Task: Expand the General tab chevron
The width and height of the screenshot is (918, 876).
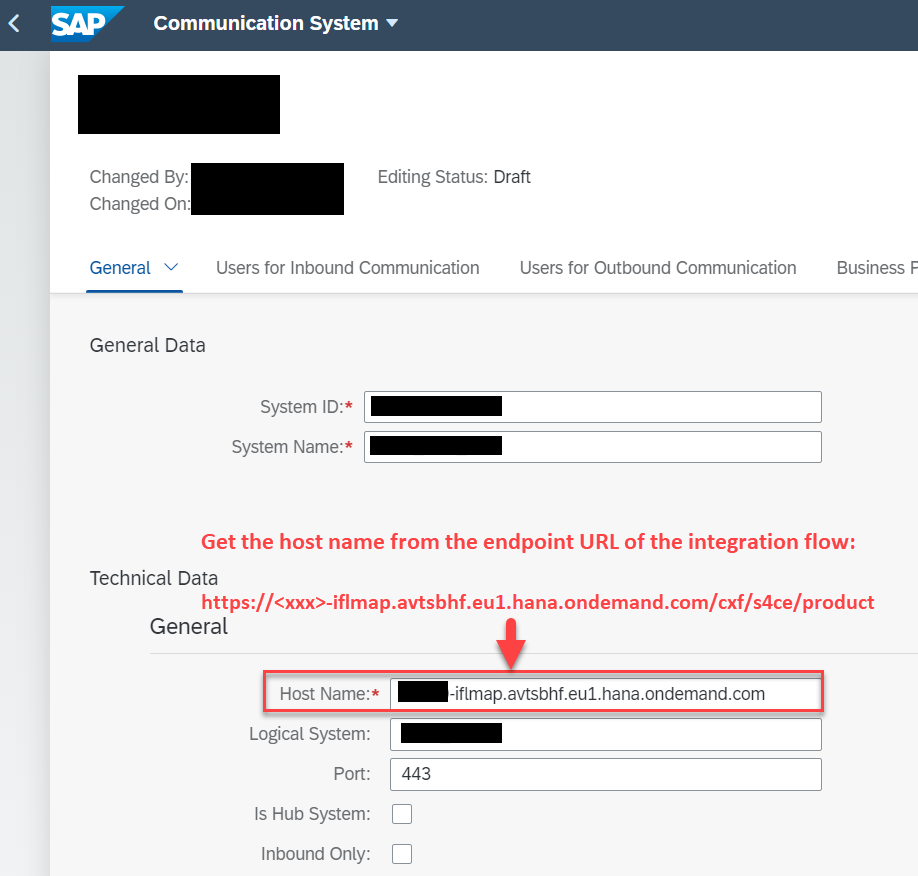Action: point(171,268)
